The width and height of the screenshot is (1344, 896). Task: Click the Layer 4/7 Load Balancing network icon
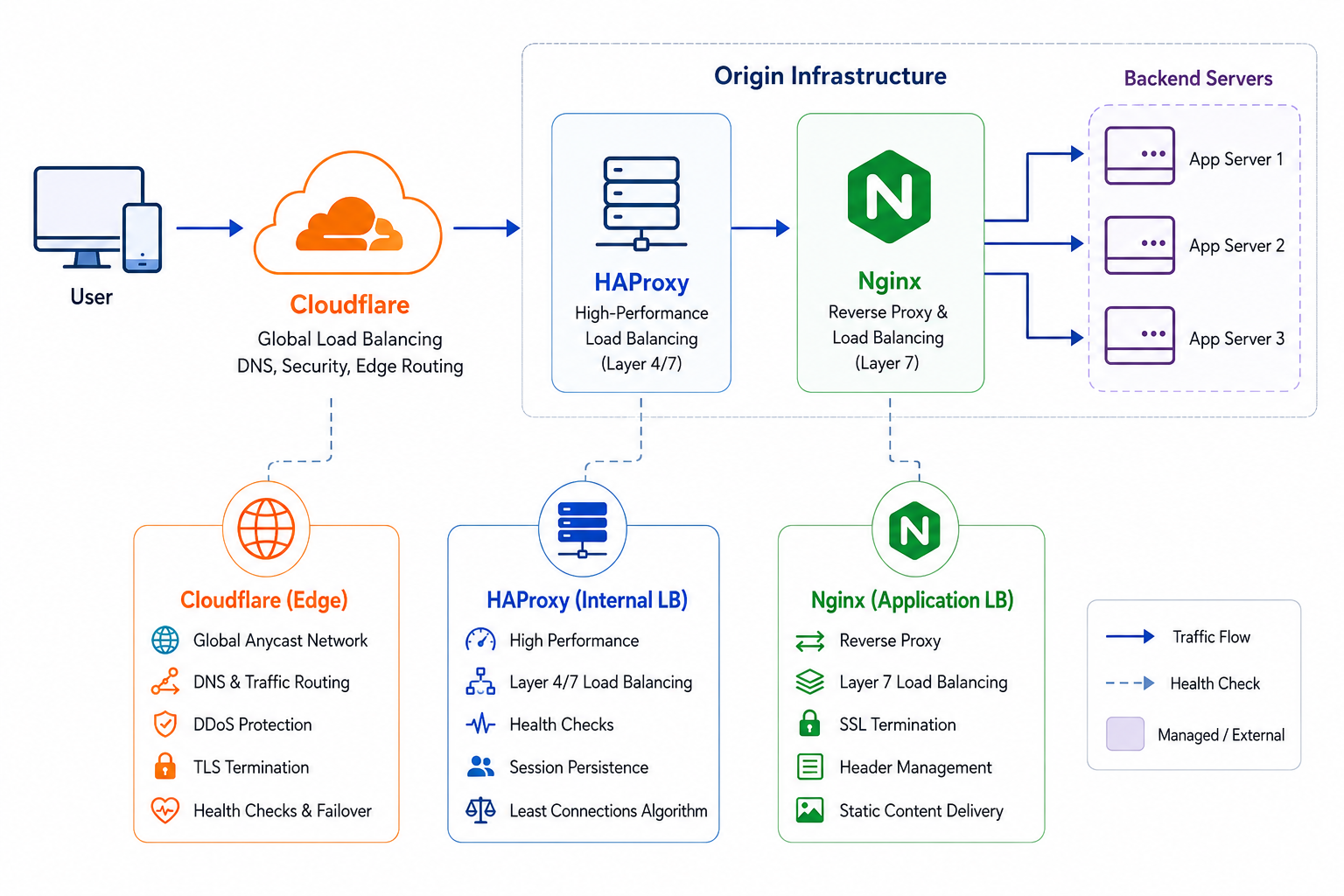(480, 682)
